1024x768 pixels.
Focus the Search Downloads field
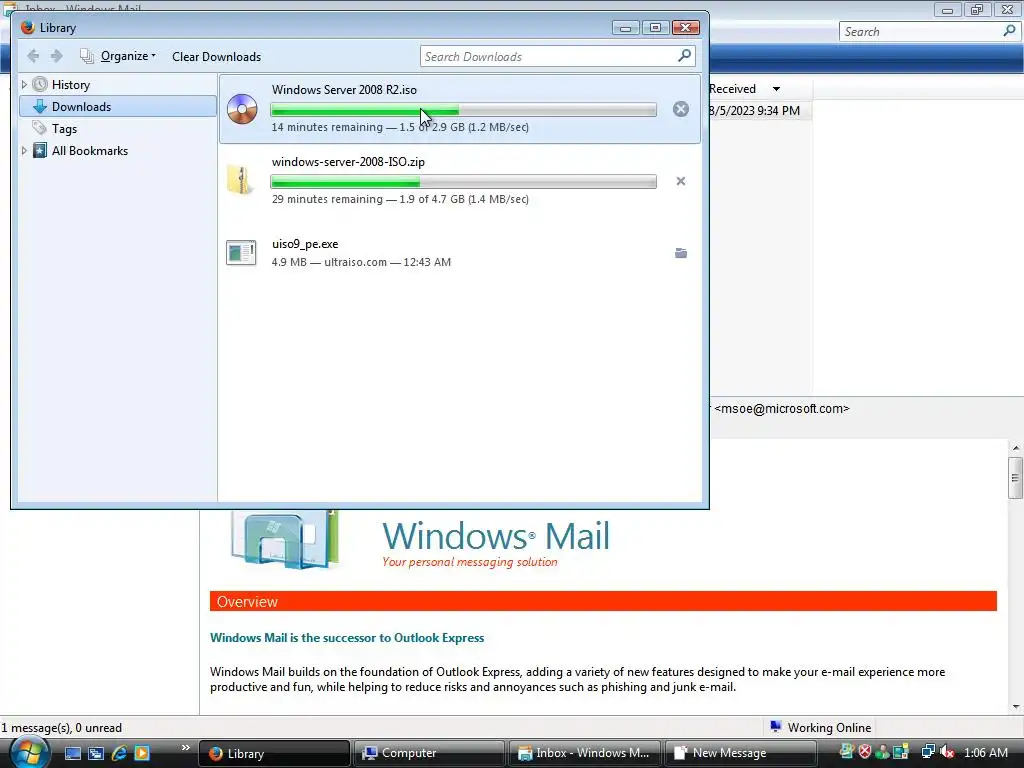[x=557, y=57]
